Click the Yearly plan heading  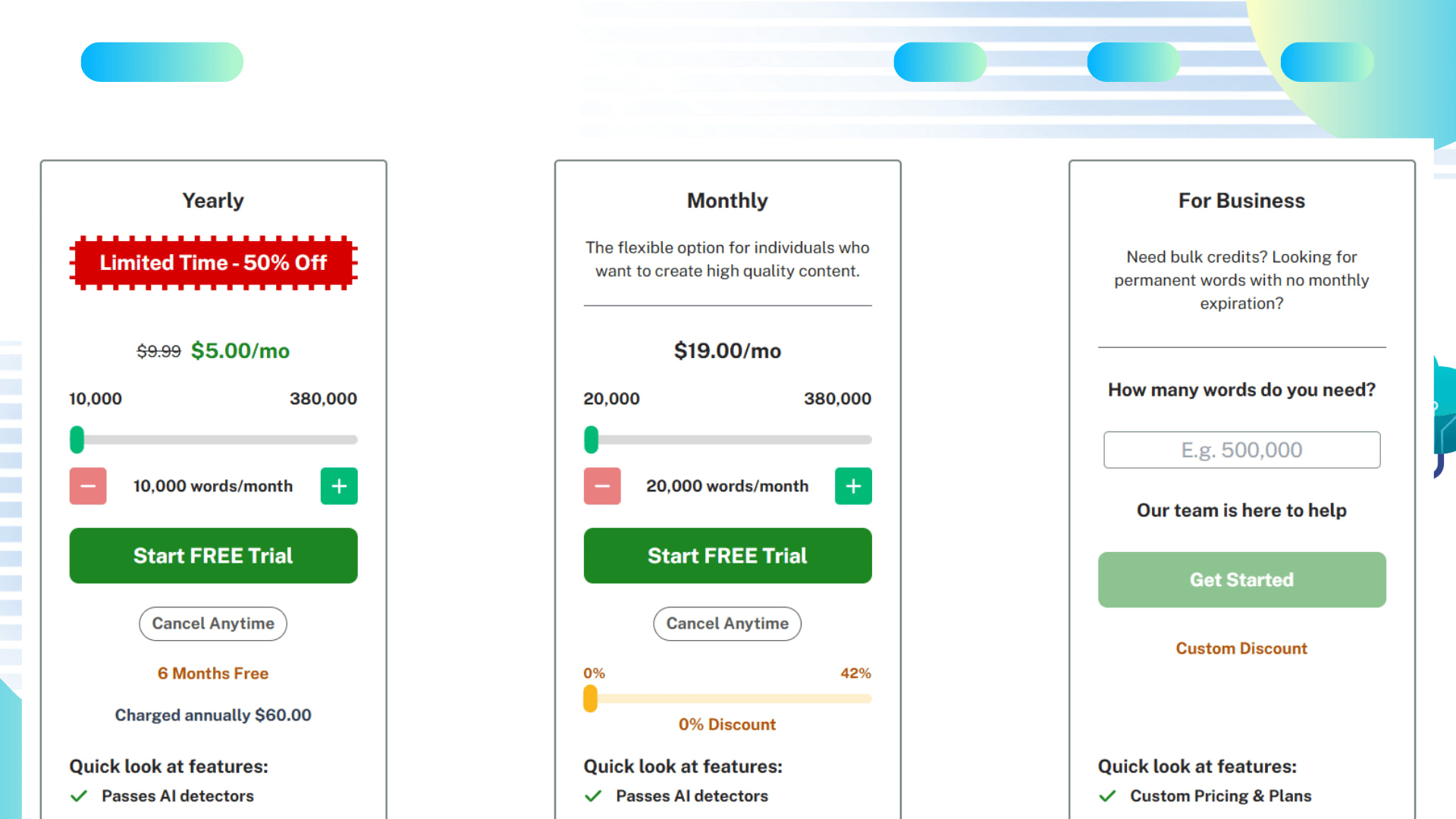212,200
